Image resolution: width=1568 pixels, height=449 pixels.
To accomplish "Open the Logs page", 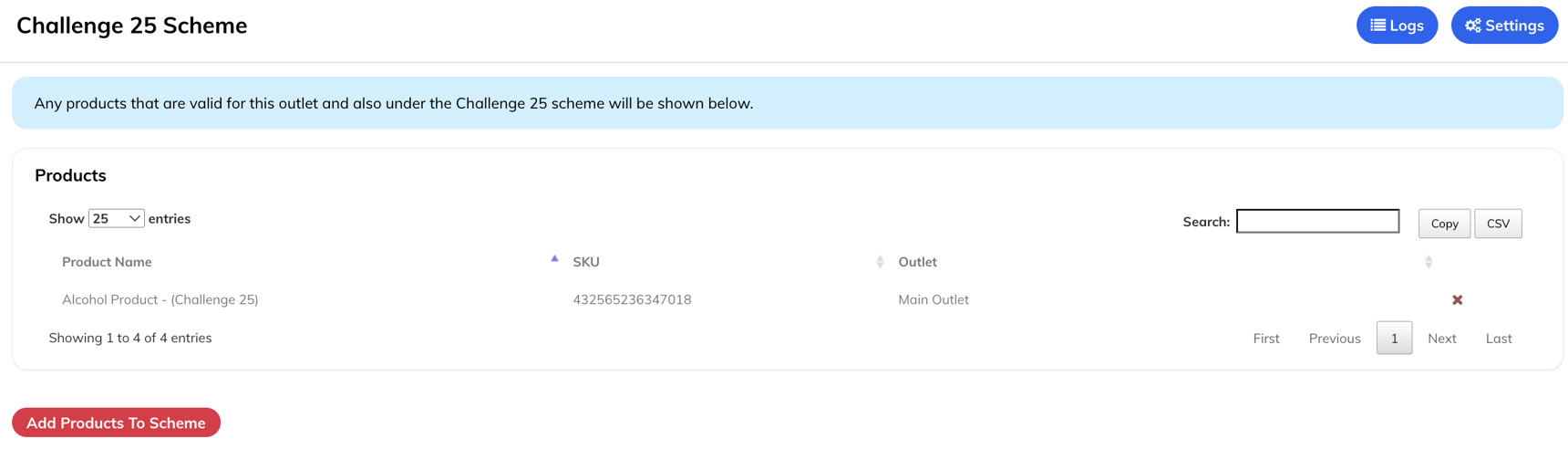I will click(1397, 26).
